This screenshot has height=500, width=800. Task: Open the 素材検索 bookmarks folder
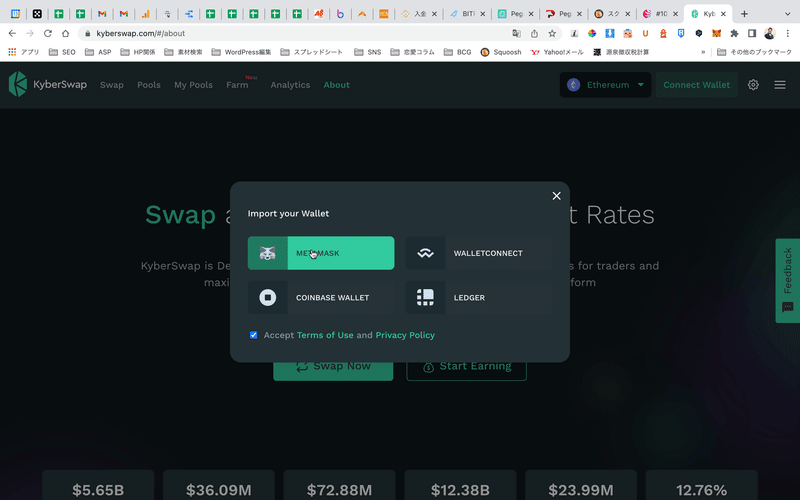pos(183,52)
